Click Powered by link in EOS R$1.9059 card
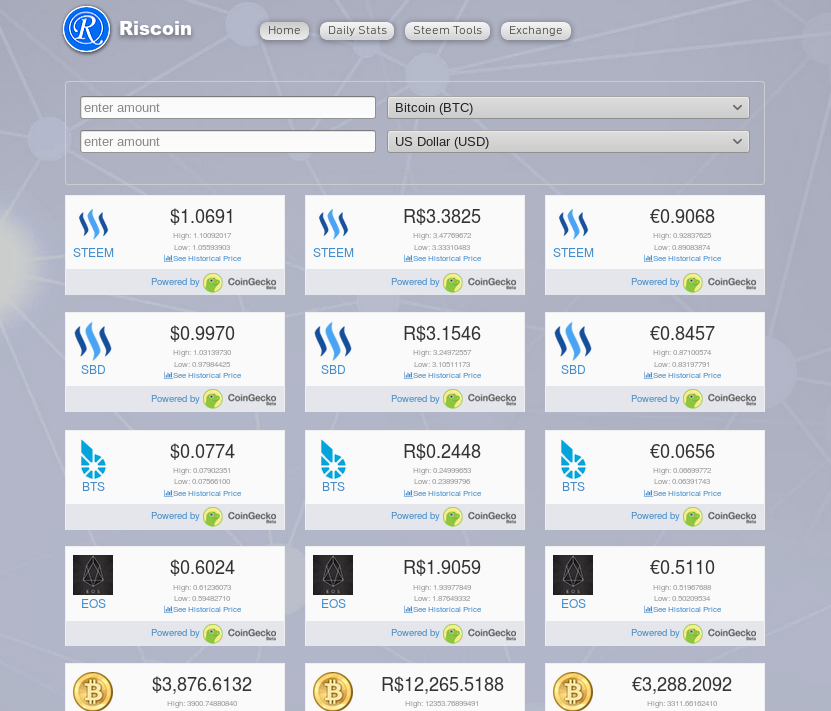The height and width of the screenshot is (711, 831). (415, 633)
